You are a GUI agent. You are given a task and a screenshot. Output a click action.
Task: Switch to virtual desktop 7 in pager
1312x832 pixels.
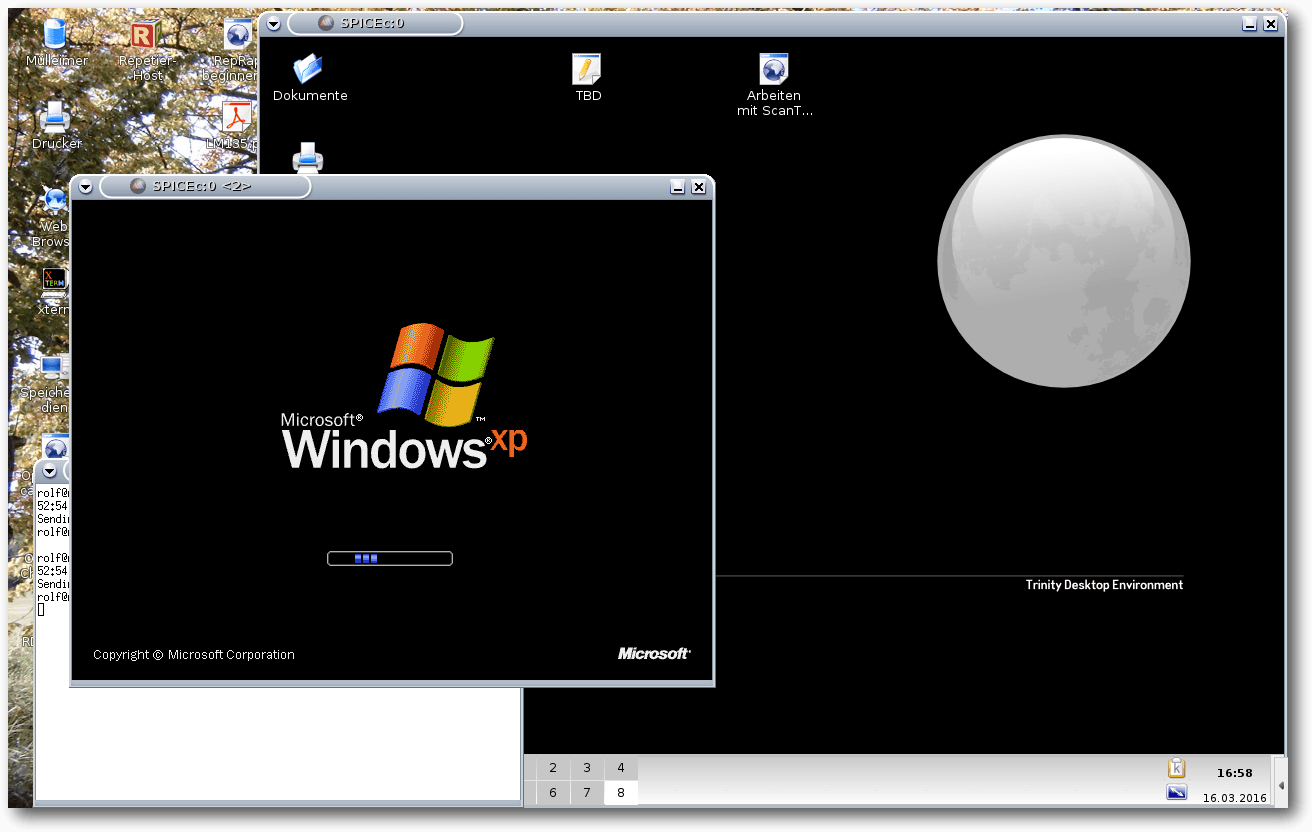[587, 793]
